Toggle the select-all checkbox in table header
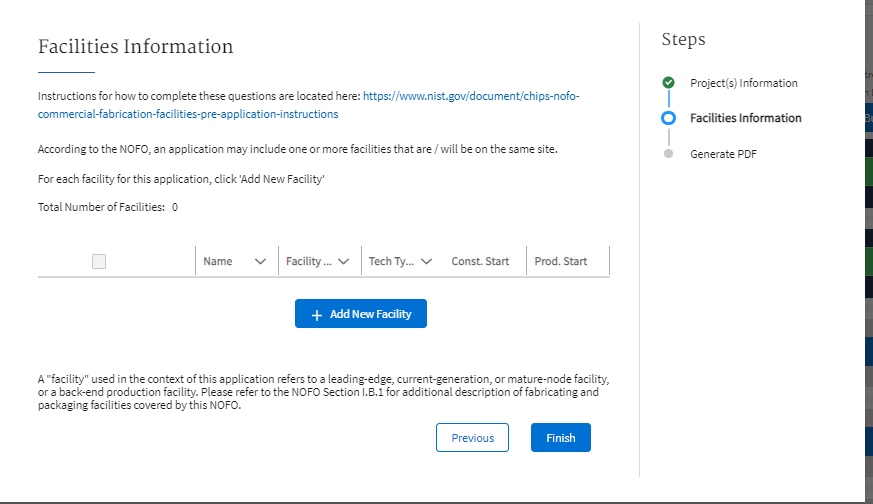The height and width of the screenshot is (504, 873). click(99, 261)
